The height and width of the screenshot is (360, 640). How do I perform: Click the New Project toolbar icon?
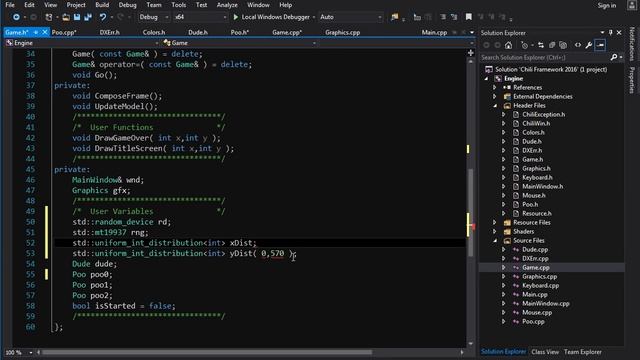coord(49,17)
